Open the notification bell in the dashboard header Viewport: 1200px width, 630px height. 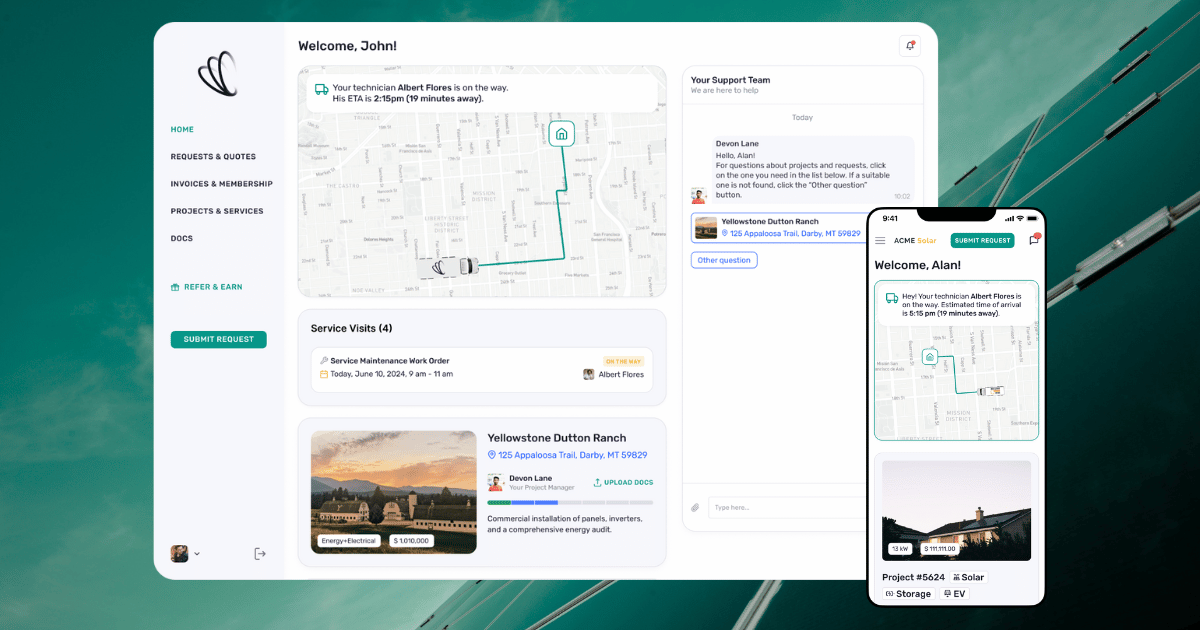pyautogui.click(x=910, y=46)
